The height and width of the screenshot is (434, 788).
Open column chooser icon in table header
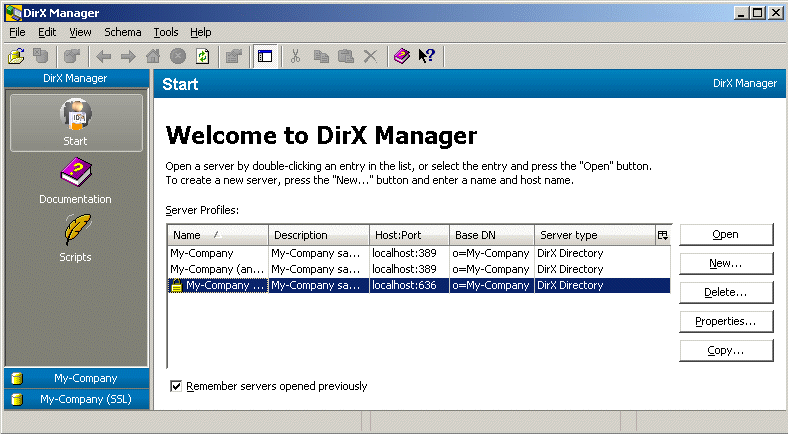point(663,235)
